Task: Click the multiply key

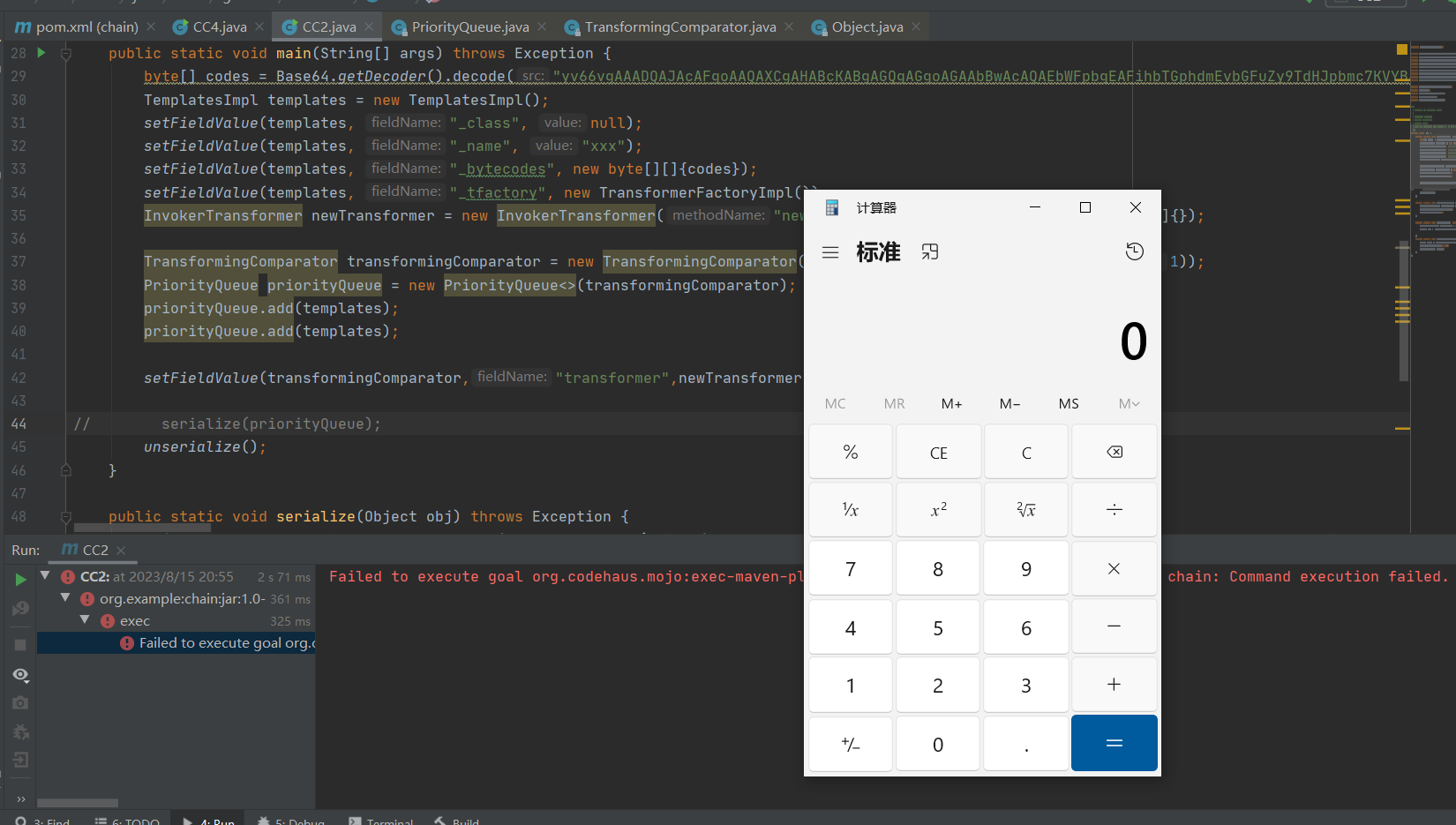Action: coord(1115,569)
